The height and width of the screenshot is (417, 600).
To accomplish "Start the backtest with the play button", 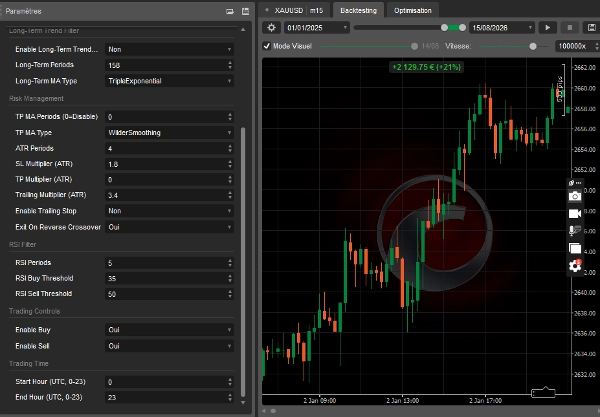I will tap(547, 28).
